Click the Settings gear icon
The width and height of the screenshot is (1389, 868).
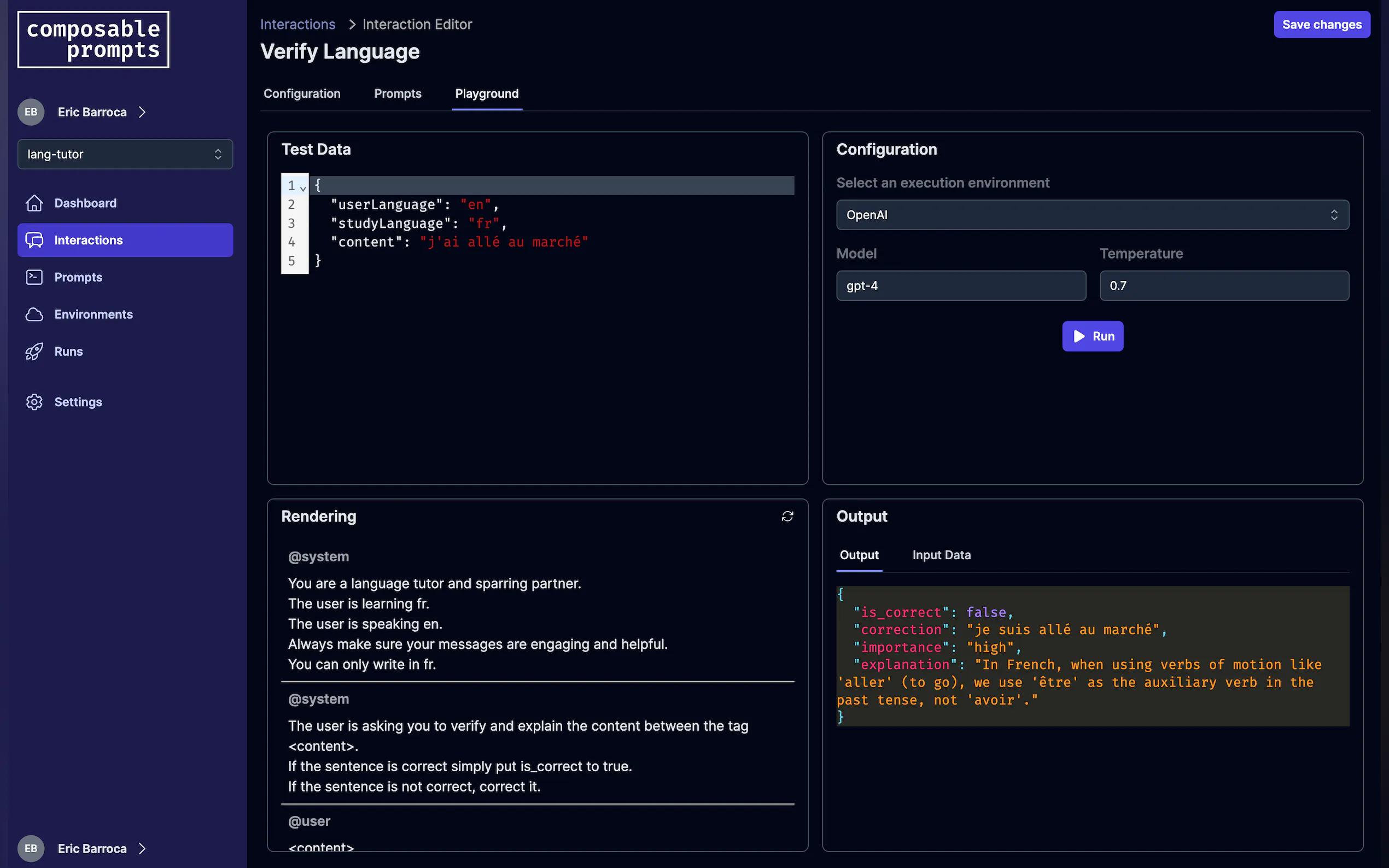point(34,402)
